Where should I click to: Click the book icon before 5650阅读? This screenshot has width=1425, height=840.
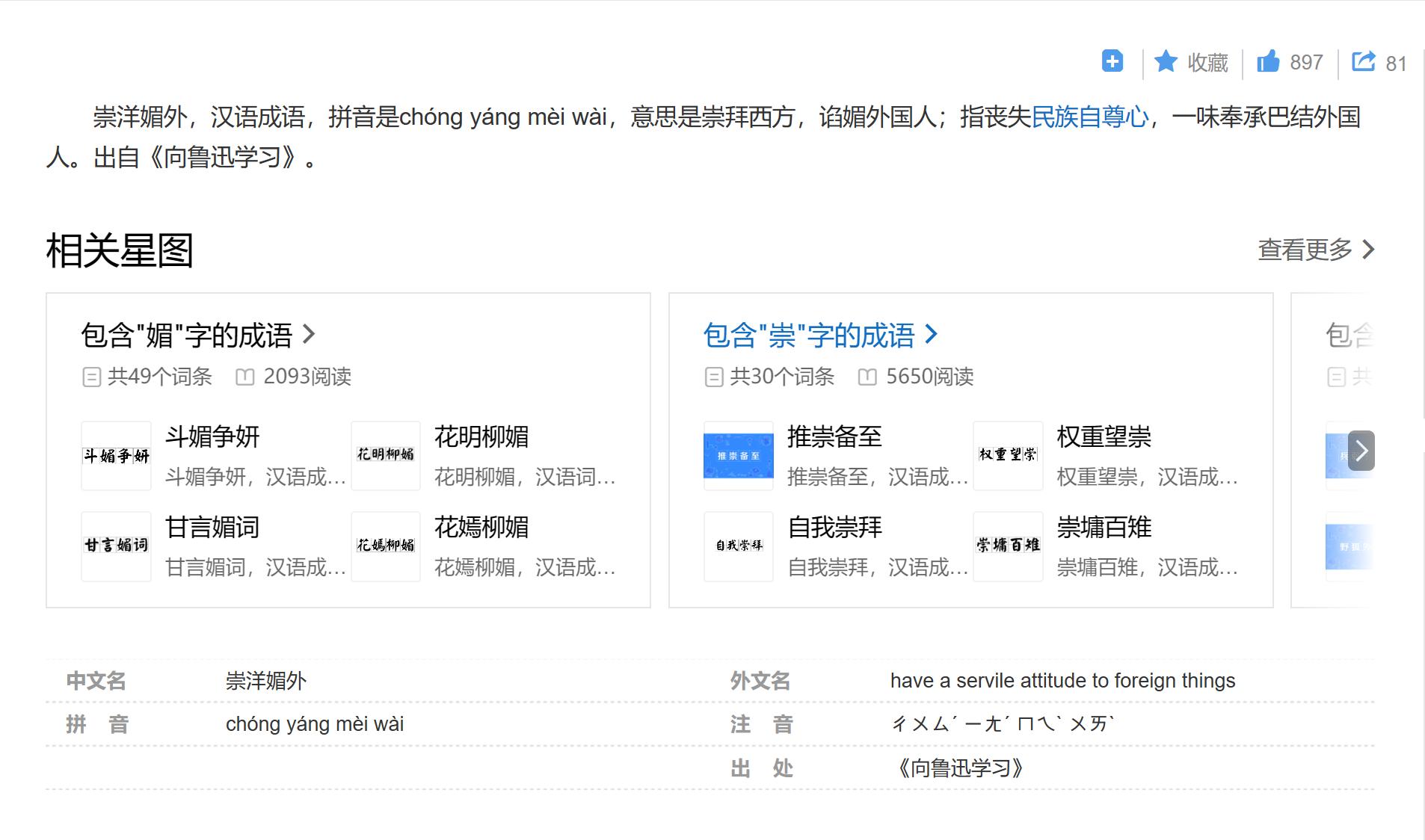click(868, 377)
